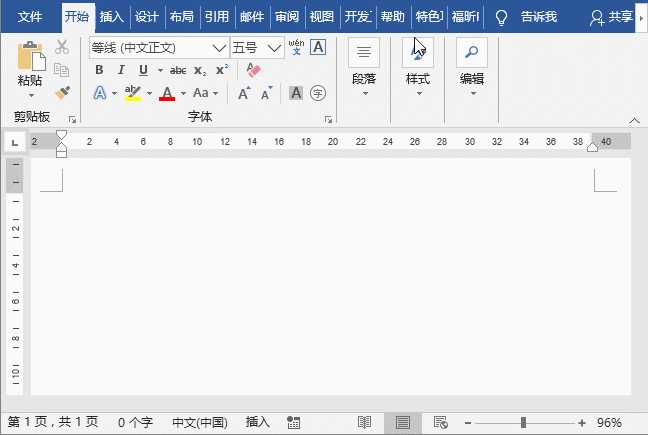
Task: Click the ruler tab selector L icon
Action: coord(15,143)
